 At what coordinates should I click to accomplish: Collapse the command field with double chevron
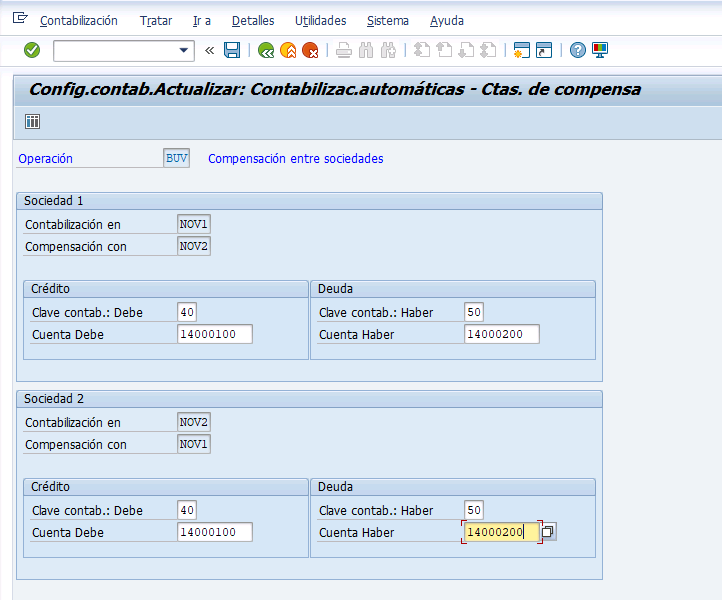pos(210,50)
